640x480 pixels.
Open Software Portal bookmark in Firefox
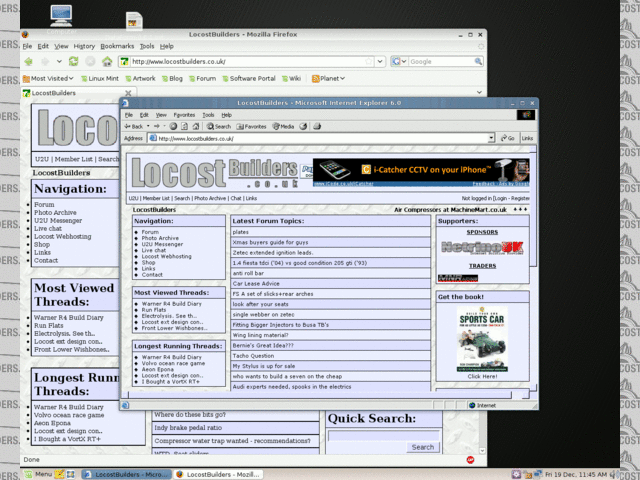coord(249,78)
